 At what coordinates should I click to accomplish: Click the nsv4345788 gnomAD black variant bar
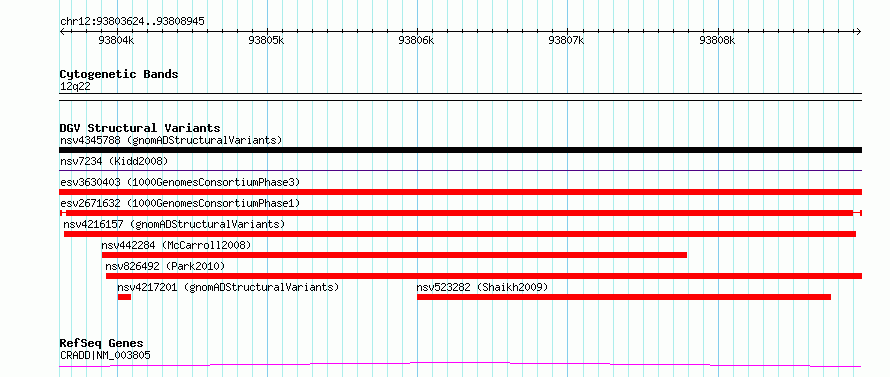point(460,150)
